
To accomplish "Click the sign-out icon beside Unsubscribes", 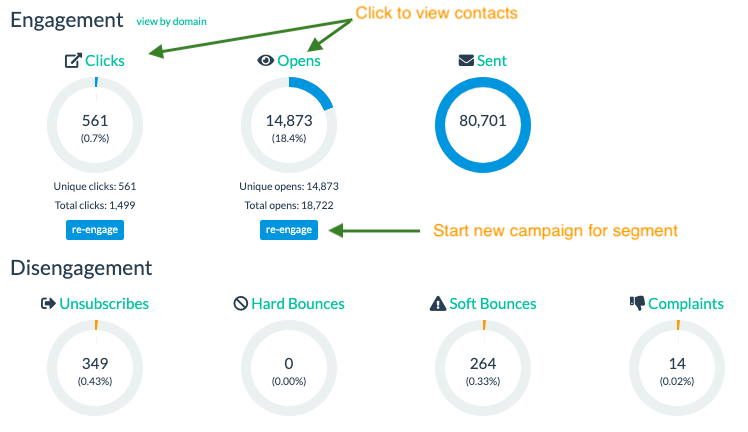I will tap(48, 303).
